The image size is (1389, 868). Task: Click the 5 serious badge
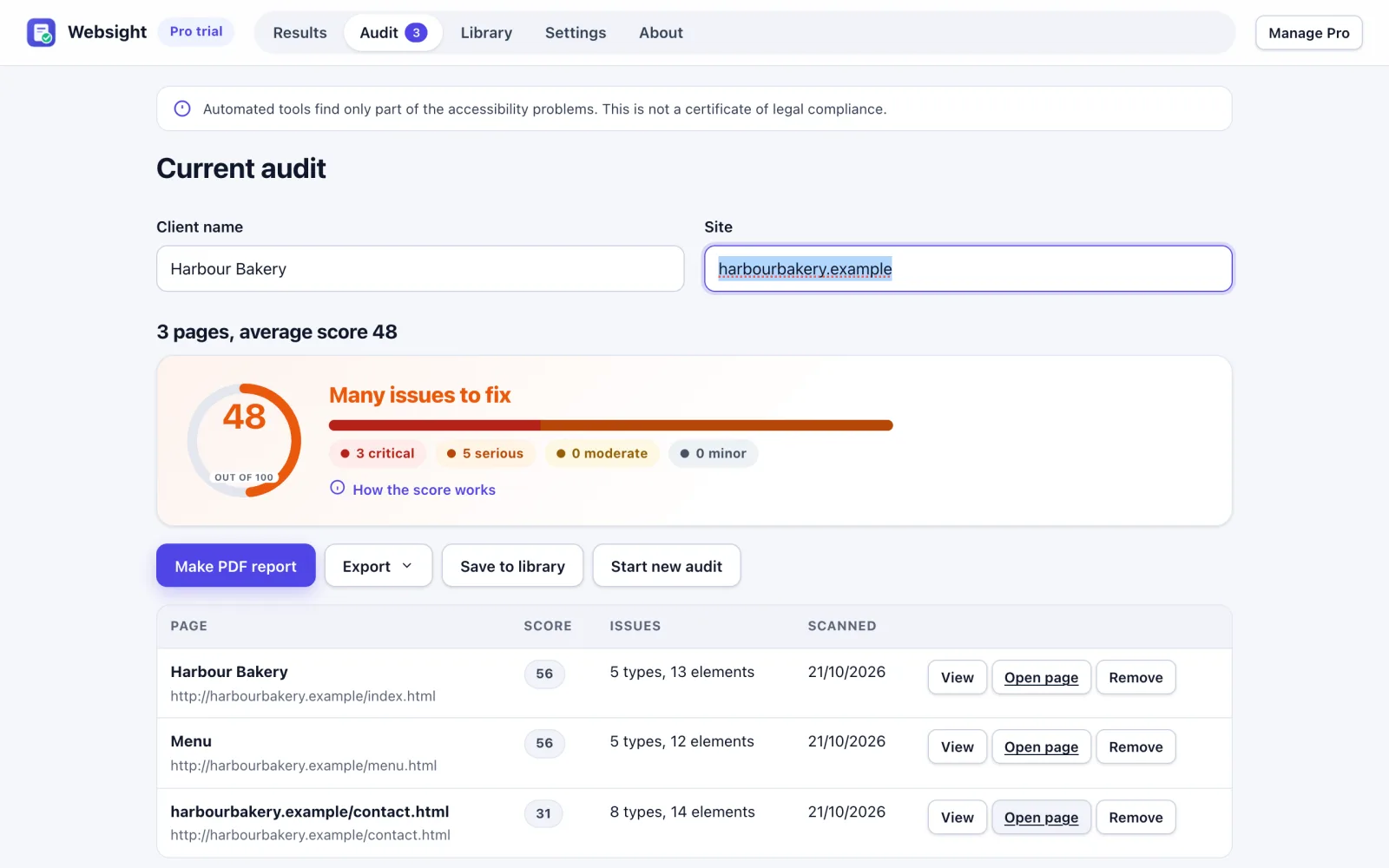coord(485,453)
